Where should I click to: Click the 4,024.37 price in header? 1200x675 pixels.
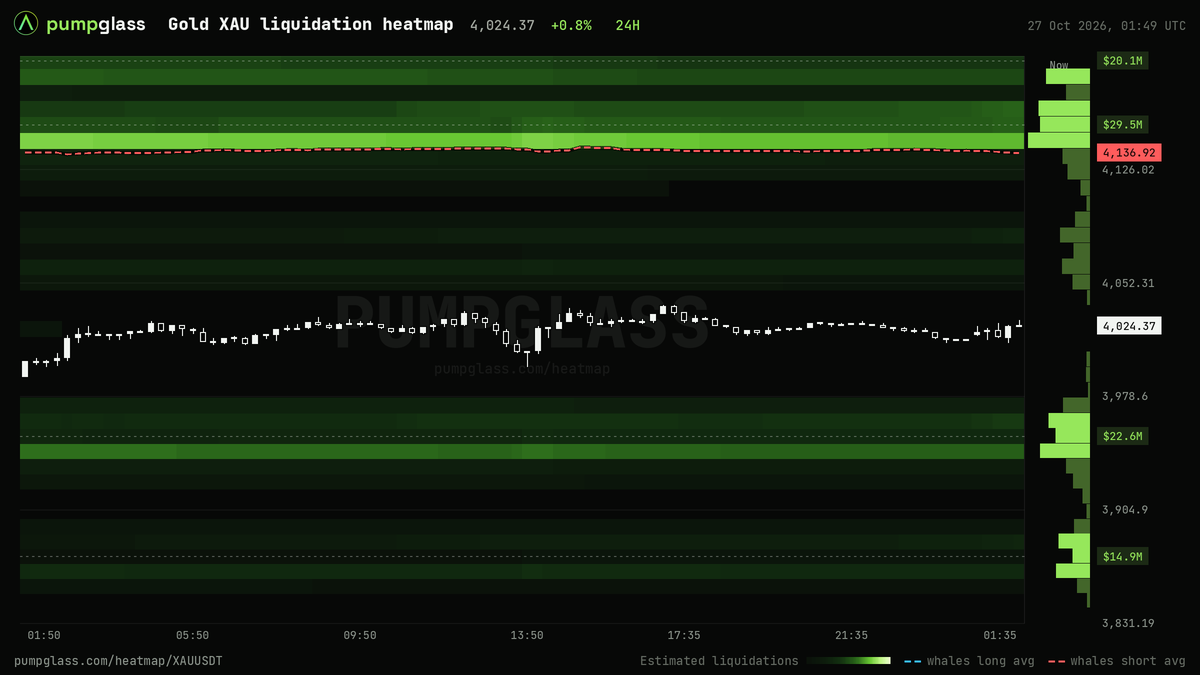click(503, 24)
